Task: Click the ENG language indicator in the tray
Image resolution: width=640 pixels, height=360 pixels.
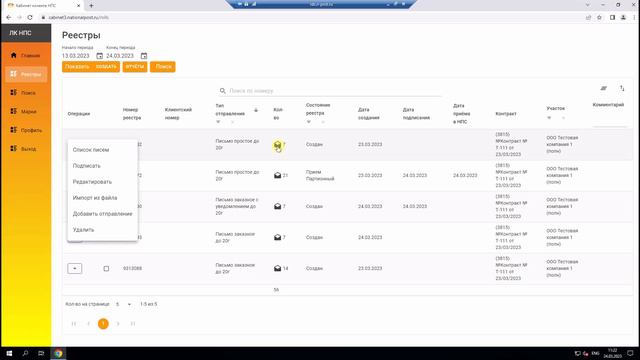Action: pos(595,353)
